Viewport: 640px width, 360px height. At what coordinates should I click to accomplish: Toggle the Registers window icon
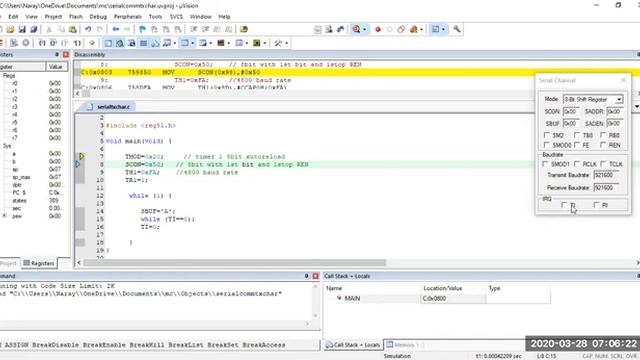(143, 43)
